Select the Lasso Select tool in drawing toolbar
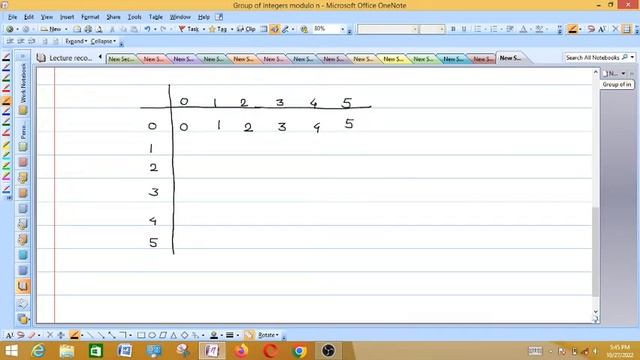The image size is (640, 360). tap(20, 335)
